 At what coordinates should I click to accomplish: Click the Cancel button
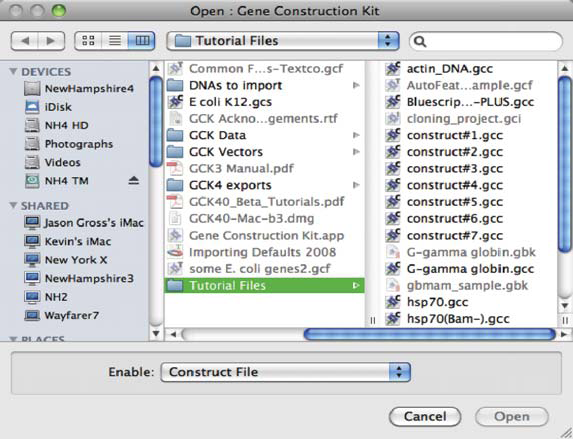point(425,417)
